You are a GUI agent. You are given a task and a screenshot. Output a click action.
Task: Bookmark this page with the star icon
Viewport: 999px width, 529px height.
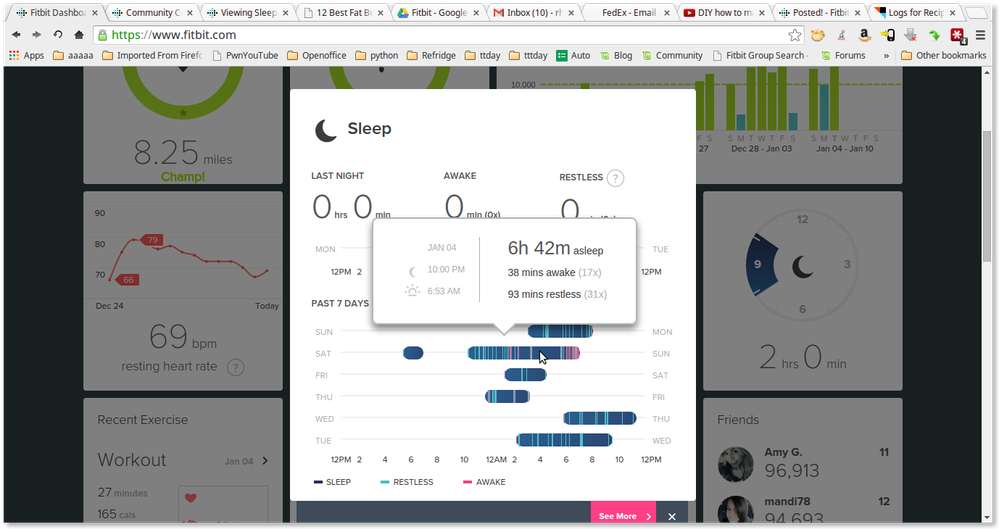pos(794,35)
